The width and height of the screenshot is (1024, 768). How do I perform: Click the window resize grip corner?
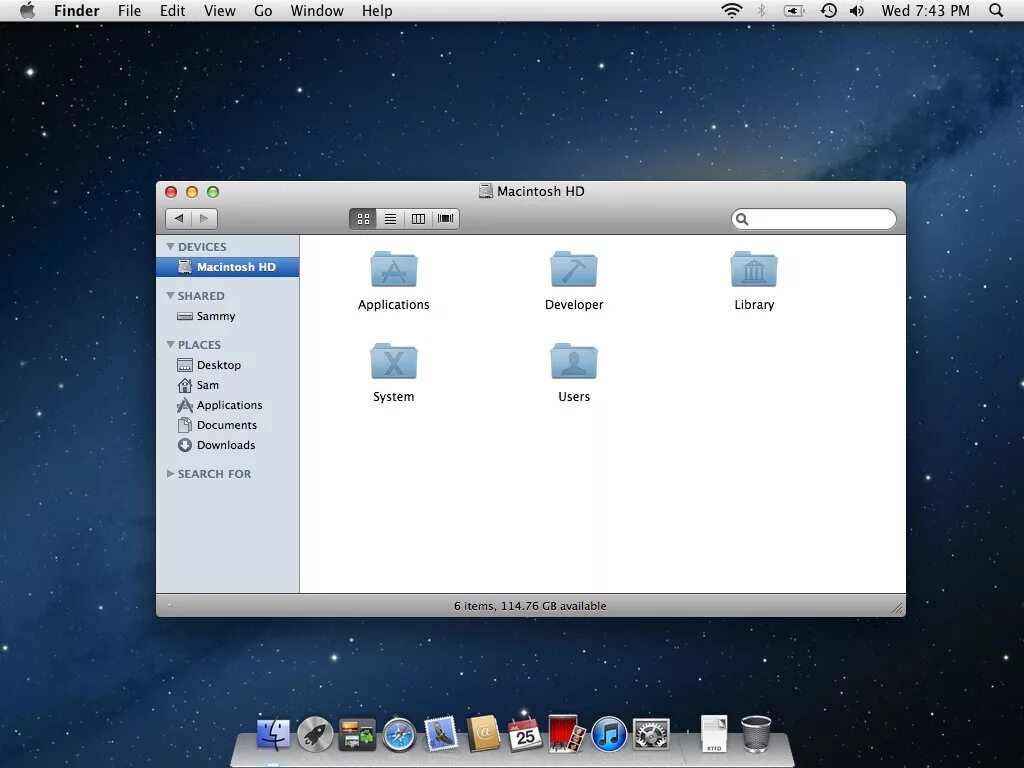tap(898, 608)
